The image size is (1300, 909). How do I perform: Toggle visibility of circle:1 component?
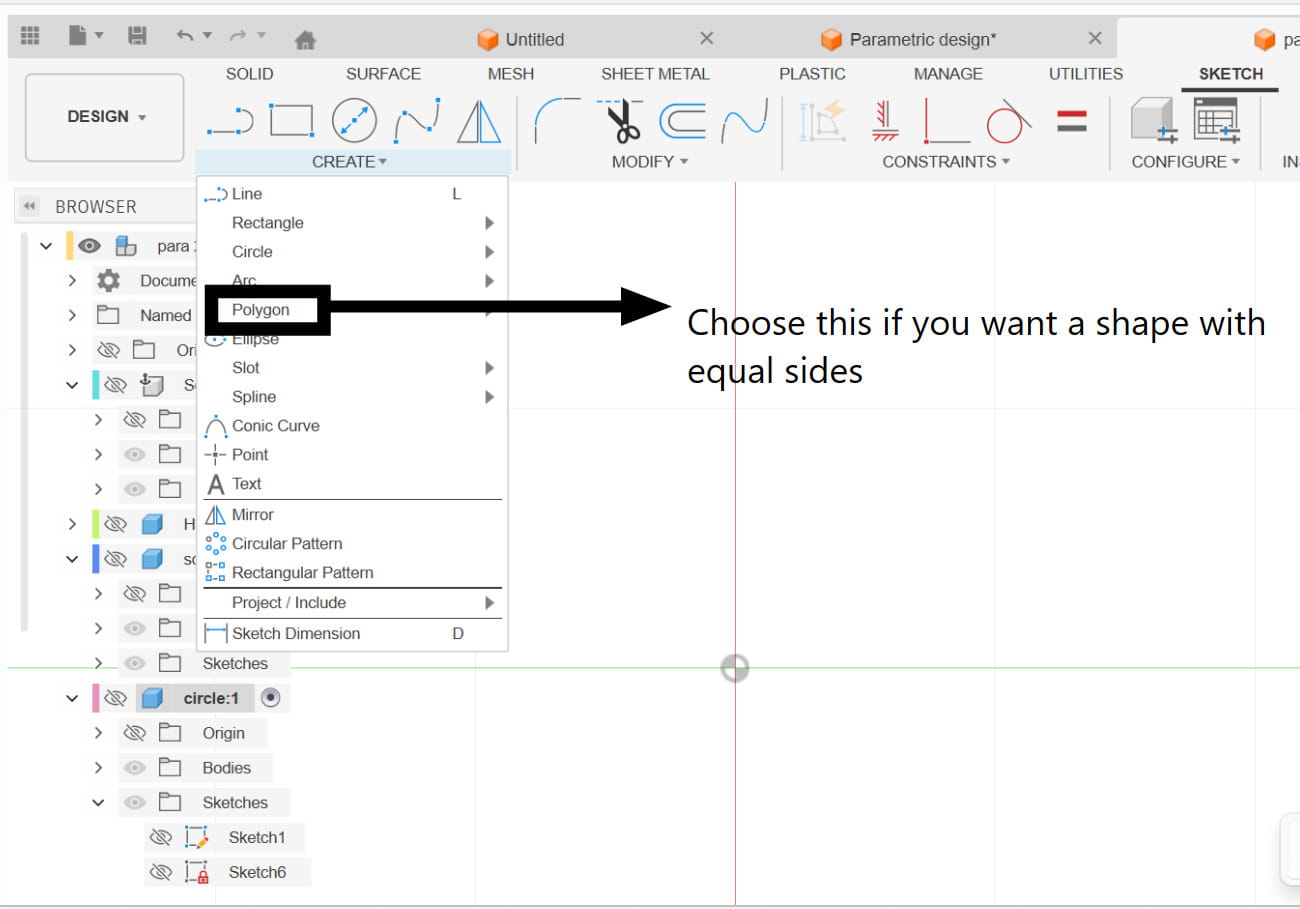pos(116,698)
